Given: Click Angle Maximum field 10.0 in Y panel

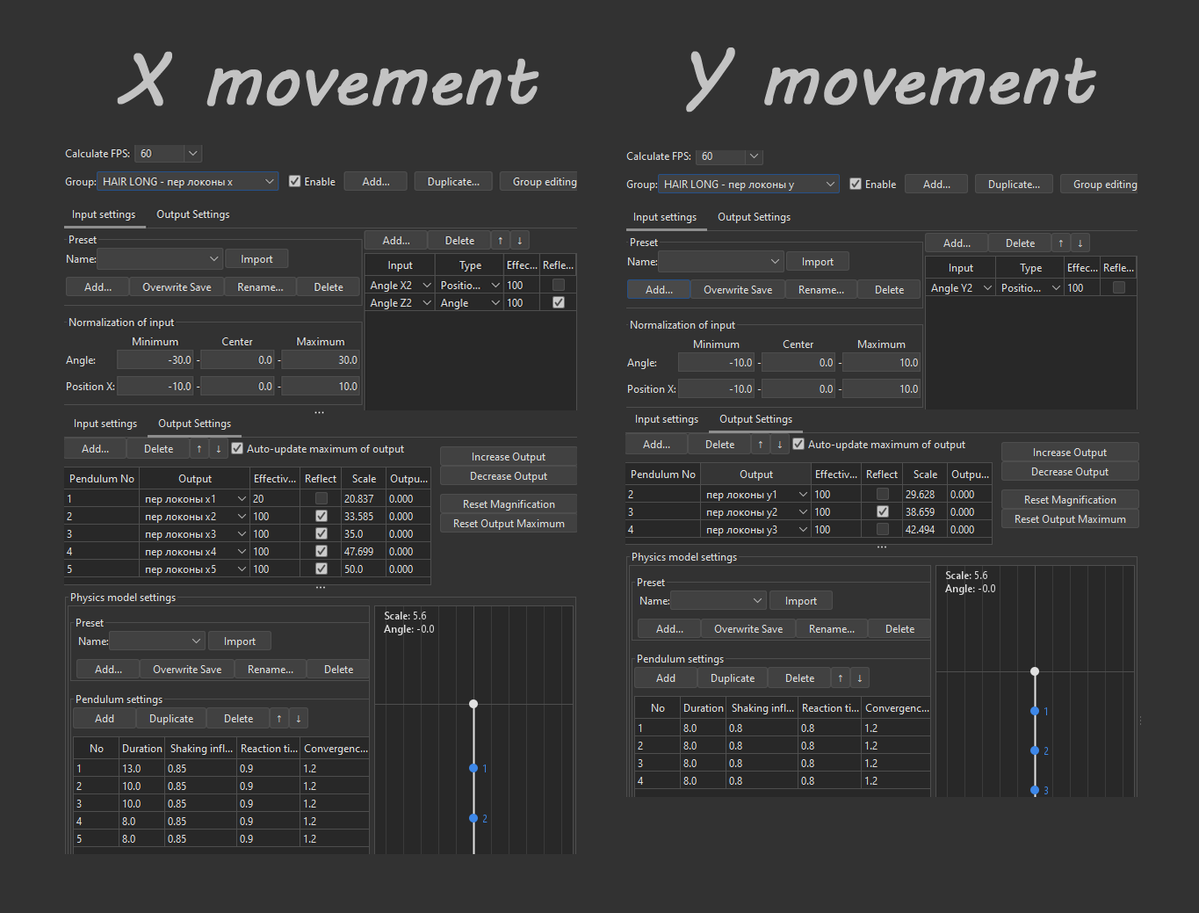Looking at the screenshot, I should [881, 363].
